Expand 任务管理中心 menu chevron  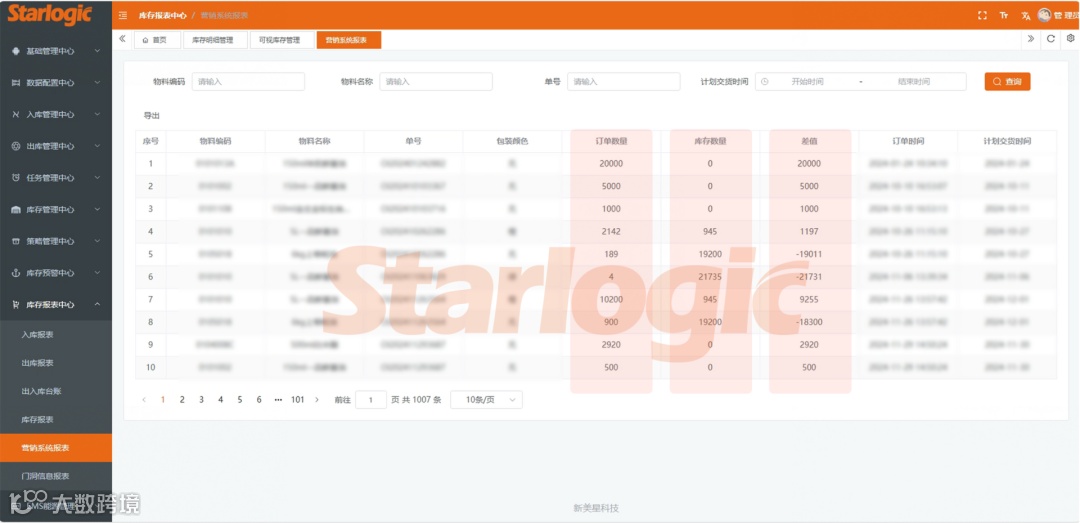point(97,178)
